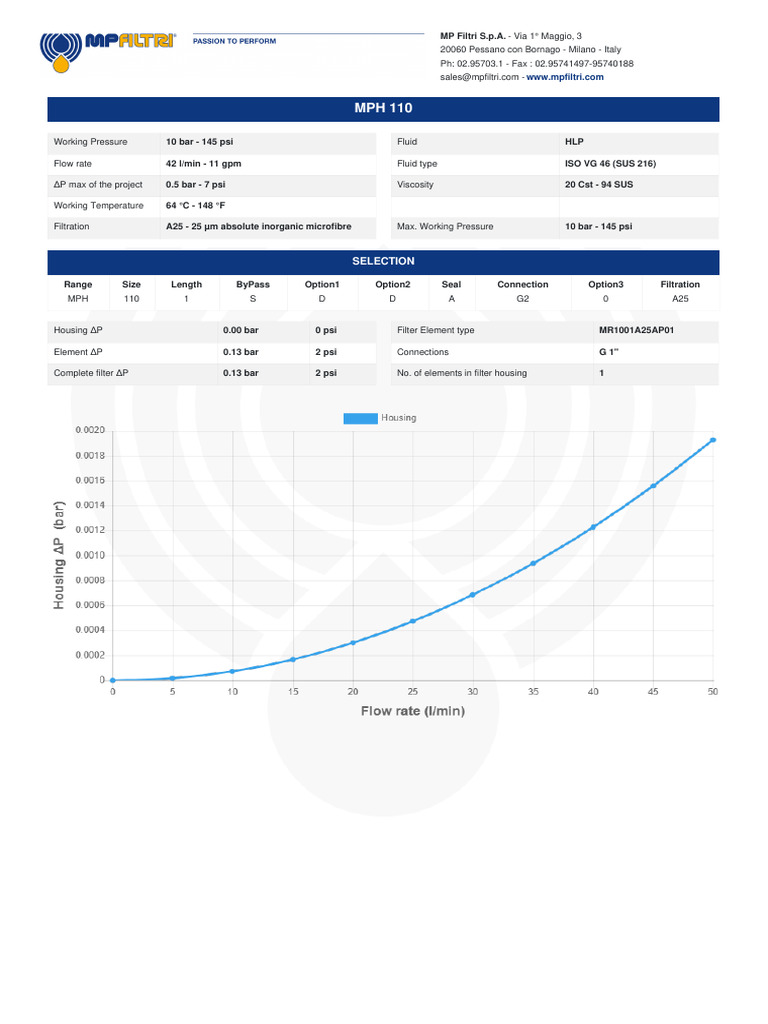Image resolution: width=768 pixels, height=1024 pixels.
Task: Click the sales@mpfiltri.com email address
Action: click(x=479, y=77)
